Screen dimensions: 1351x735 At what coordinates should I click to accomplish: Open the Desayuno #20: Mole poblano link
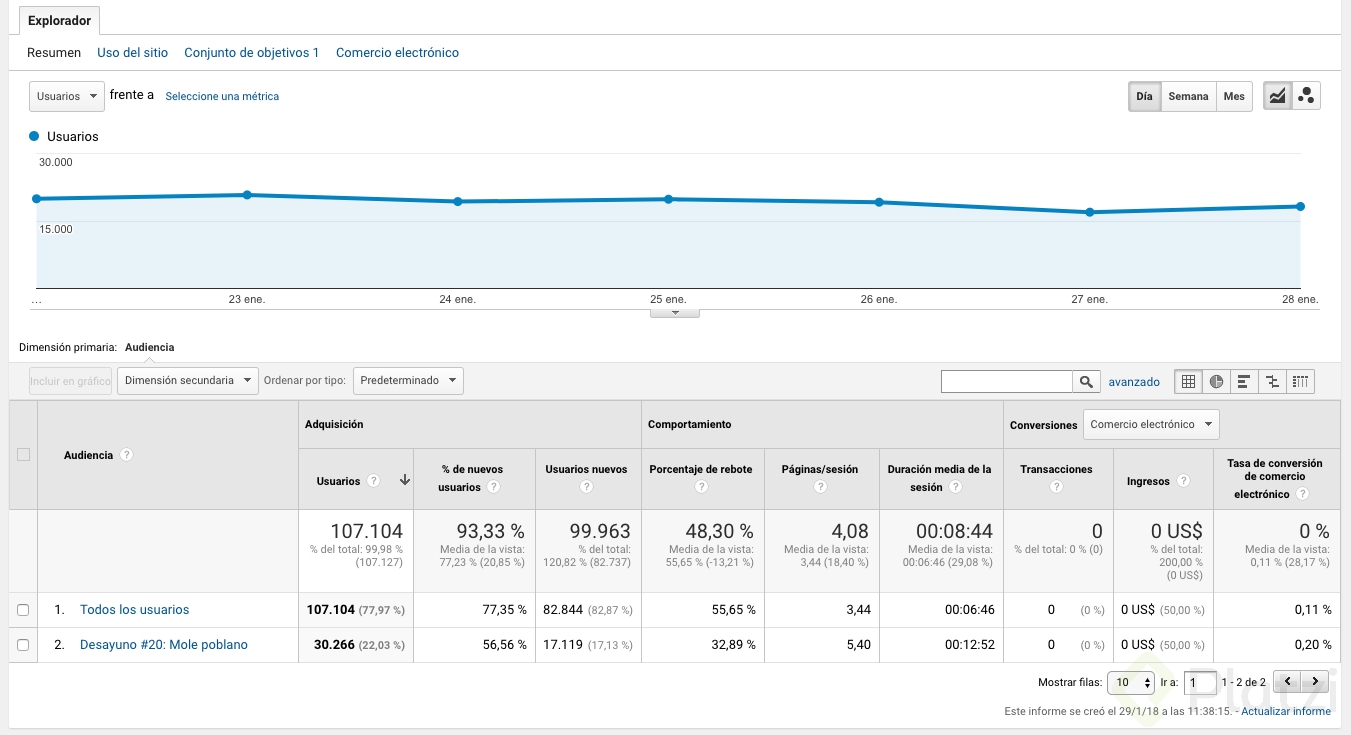[164, 645]
